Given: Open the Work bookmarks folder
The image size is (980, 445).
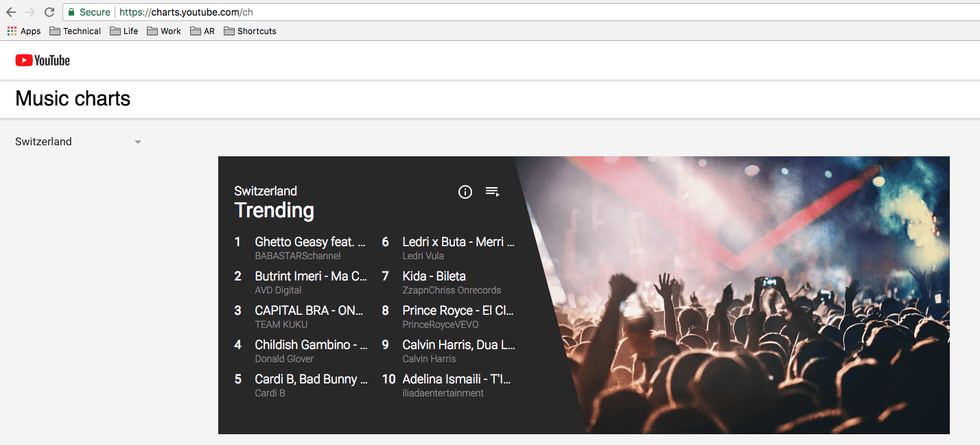Looking at the screenshot, I should coord(164,31).
